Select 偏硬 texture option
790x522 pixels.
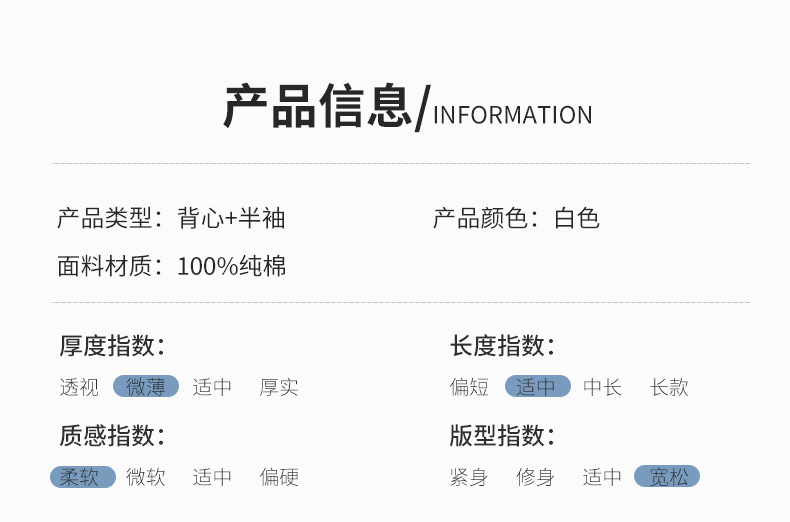279,477
